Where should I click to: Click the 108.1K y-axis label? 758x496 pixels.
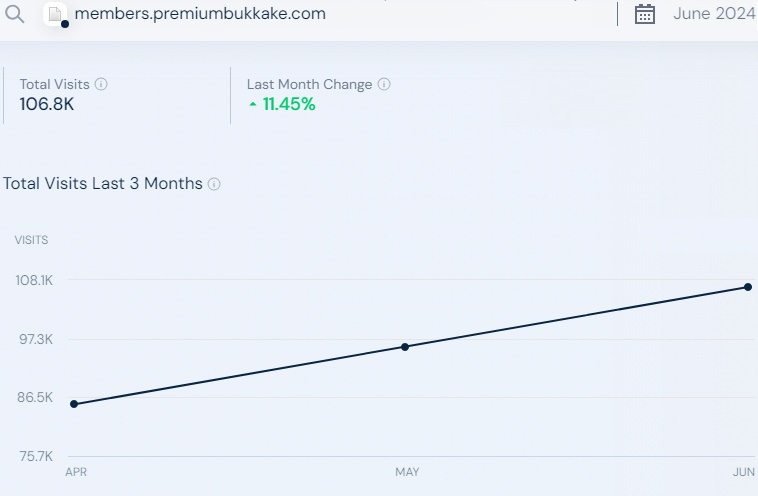click(x=34, y=280)
